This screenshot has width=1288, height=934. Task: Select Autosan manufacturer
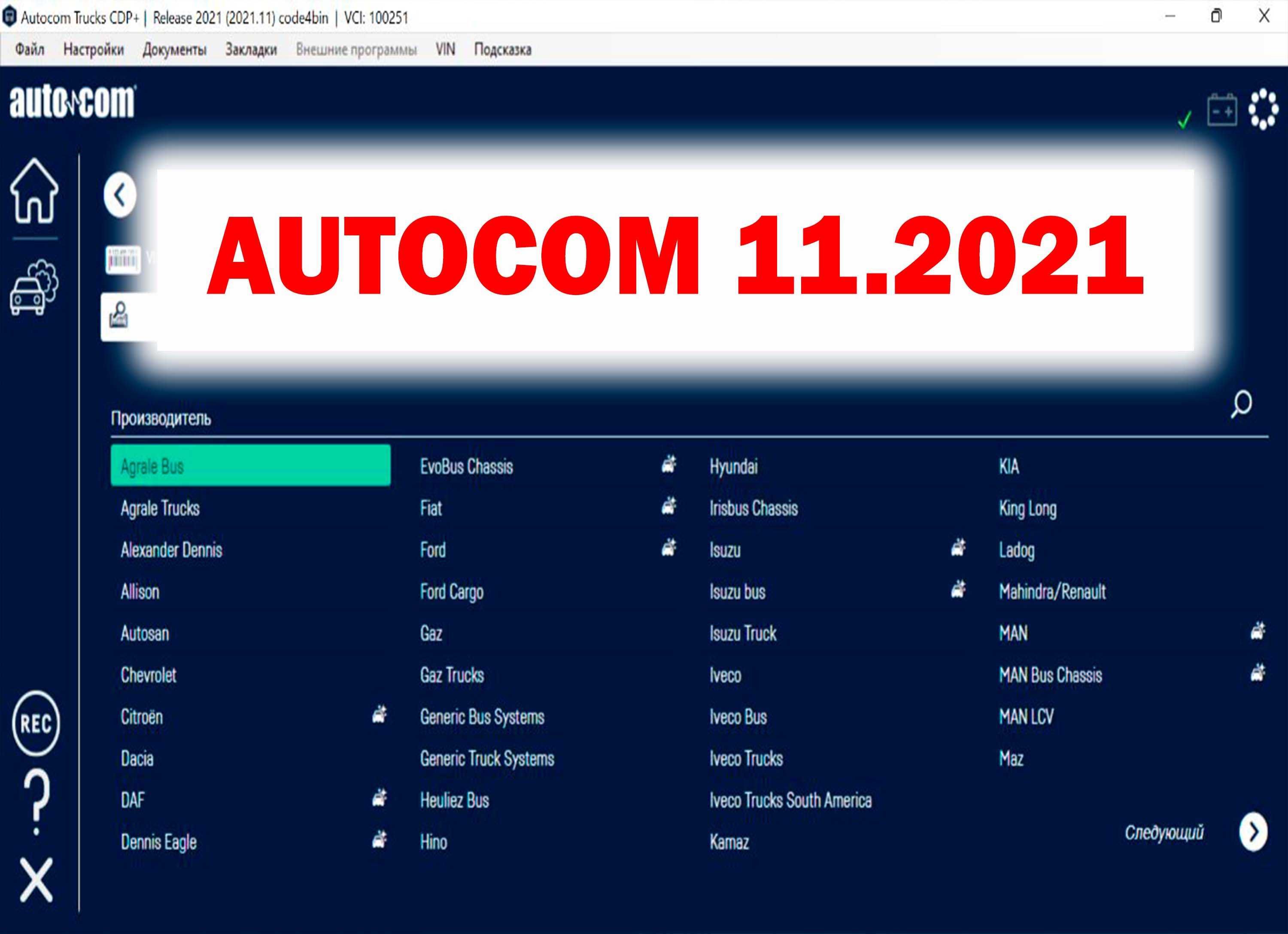pyautogui.click(x=144, y=633)
